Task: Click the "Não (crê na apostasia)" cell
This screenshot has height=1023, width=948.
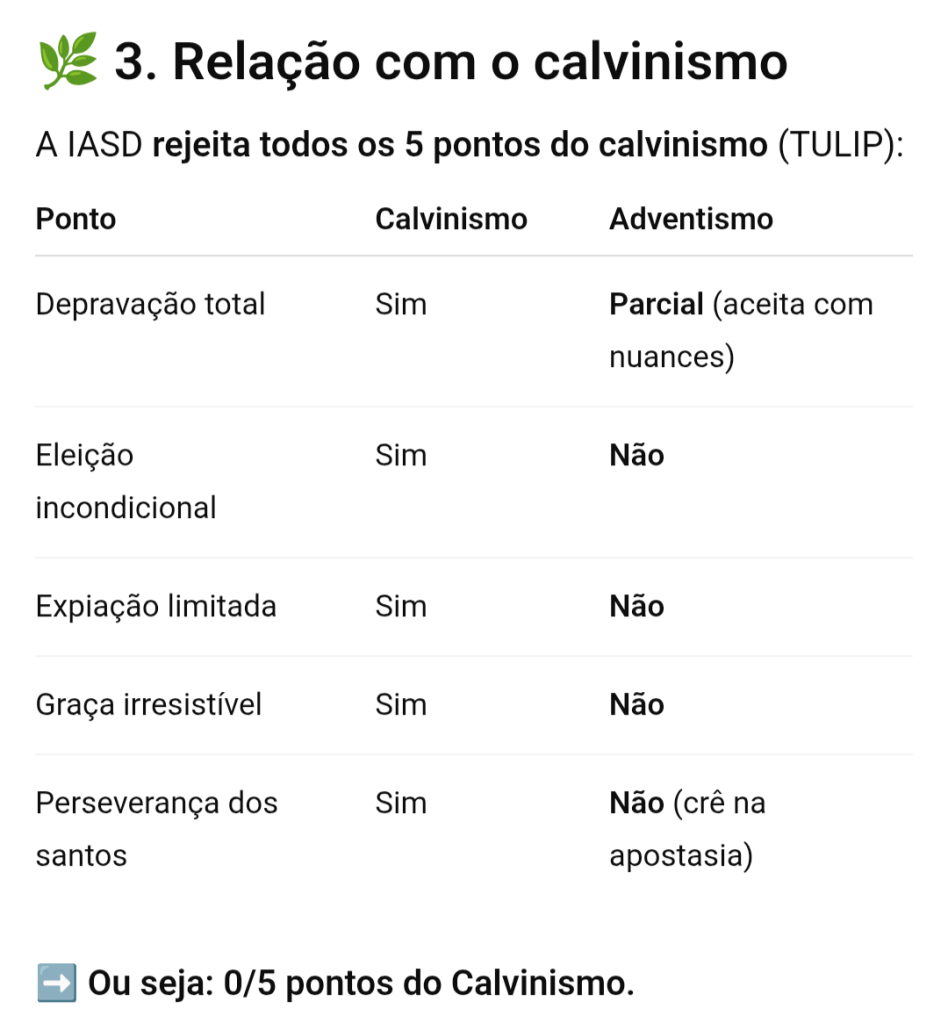Action: click(688, 829)
